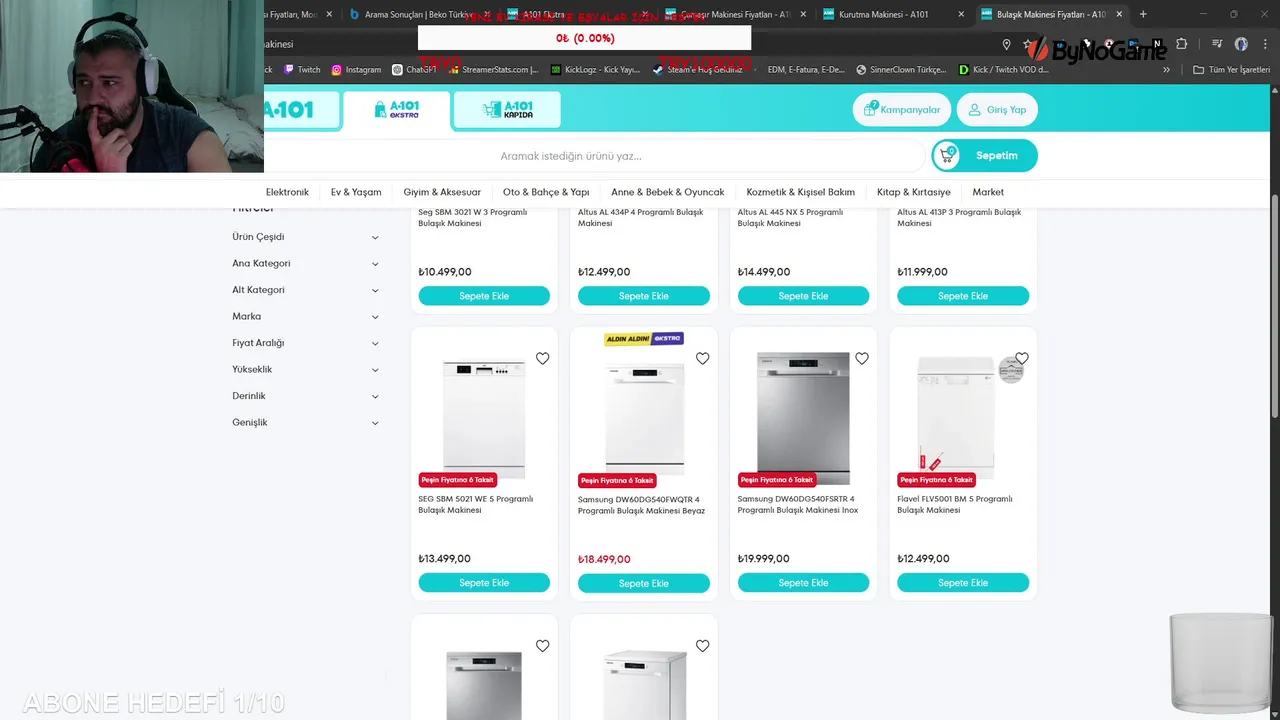This screenshot has width=1280, height=720.
Task: Open the Giyim & Aksesuar menu
Action: coord(442,192)
